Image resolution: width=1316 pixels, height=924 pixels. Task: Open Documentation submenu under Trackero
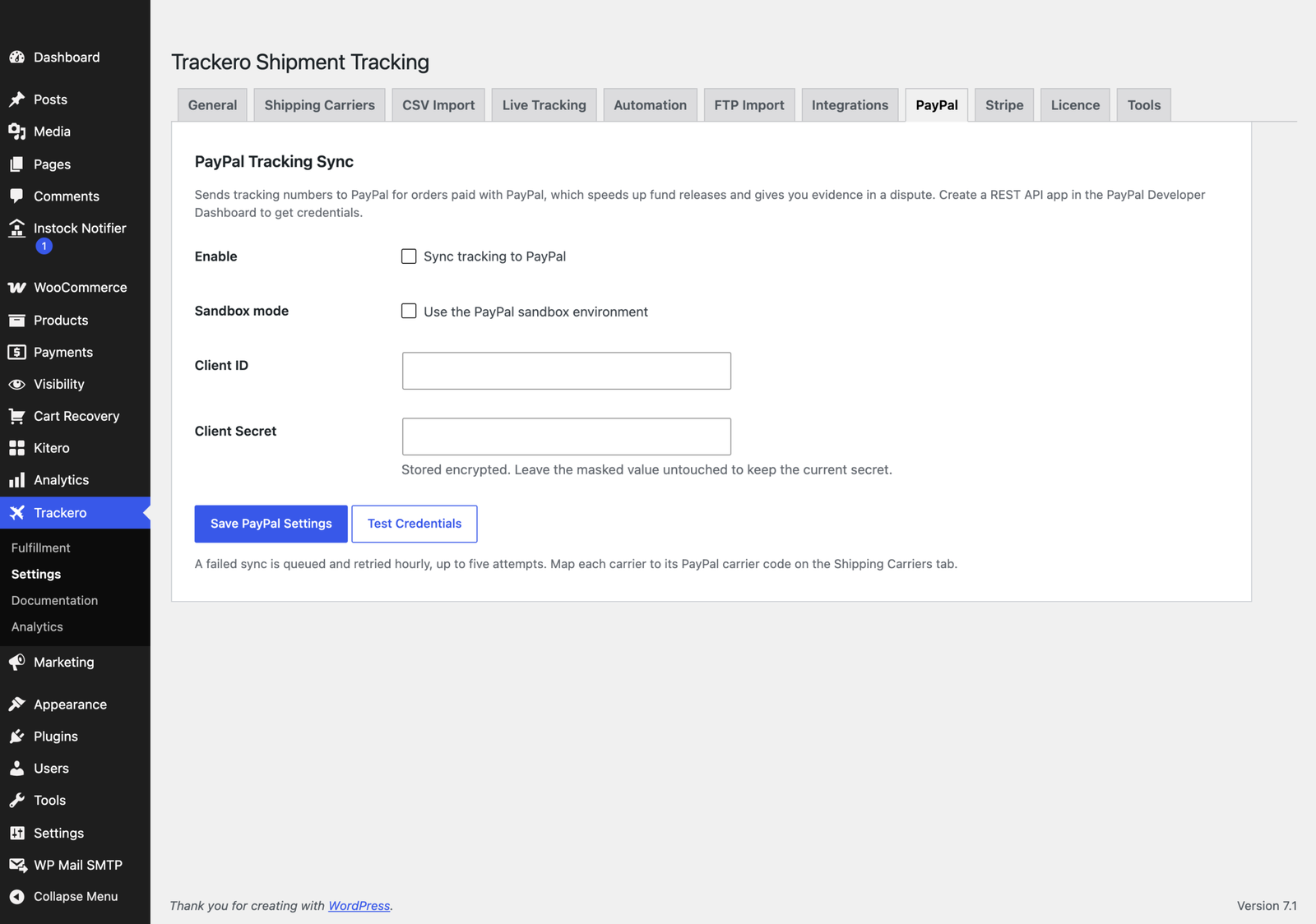click(x=54, y=601)
